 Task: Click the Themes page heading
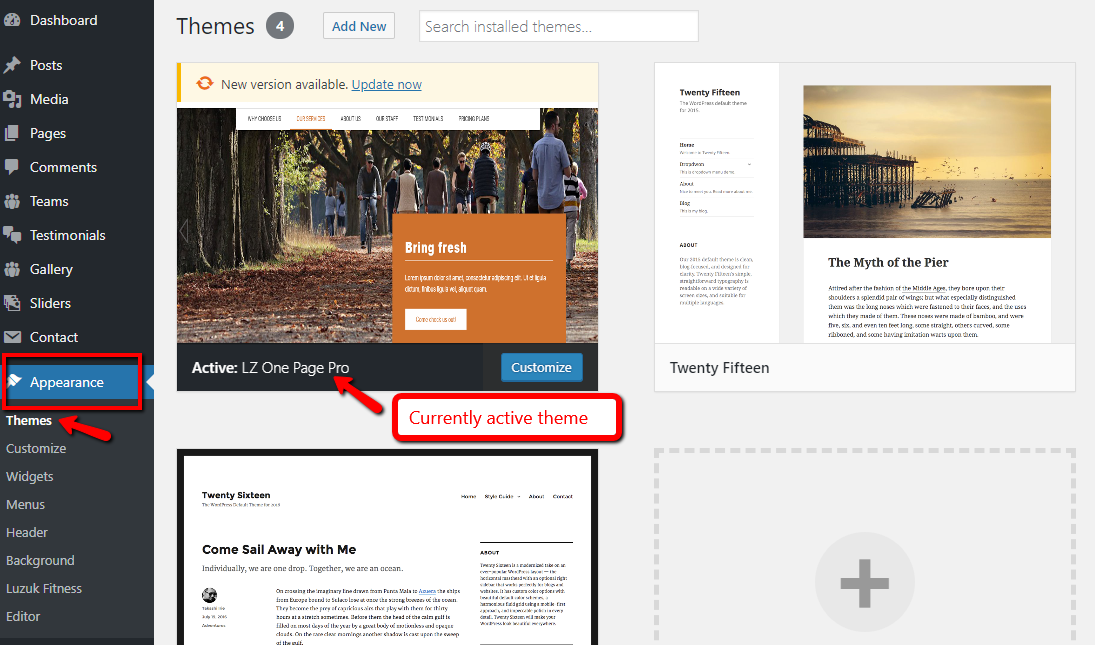pyautogui.click(x=216, y=26)
